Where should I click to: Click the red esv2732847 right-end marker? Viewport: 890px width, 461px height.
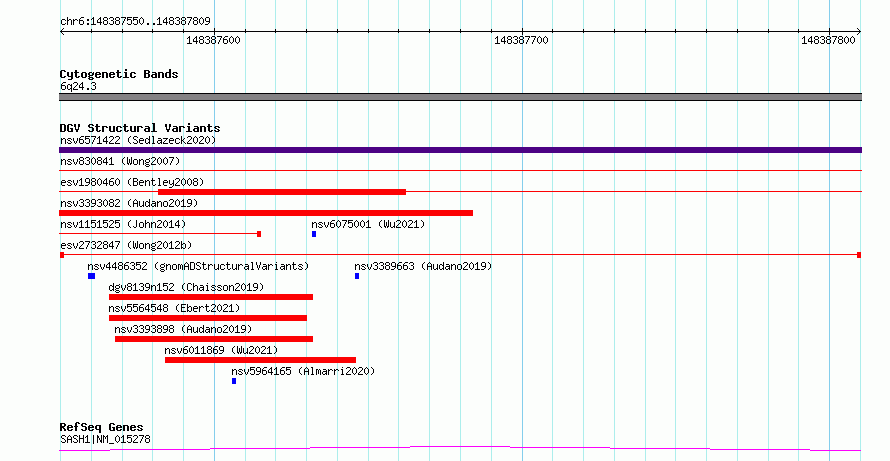point(859,255)
